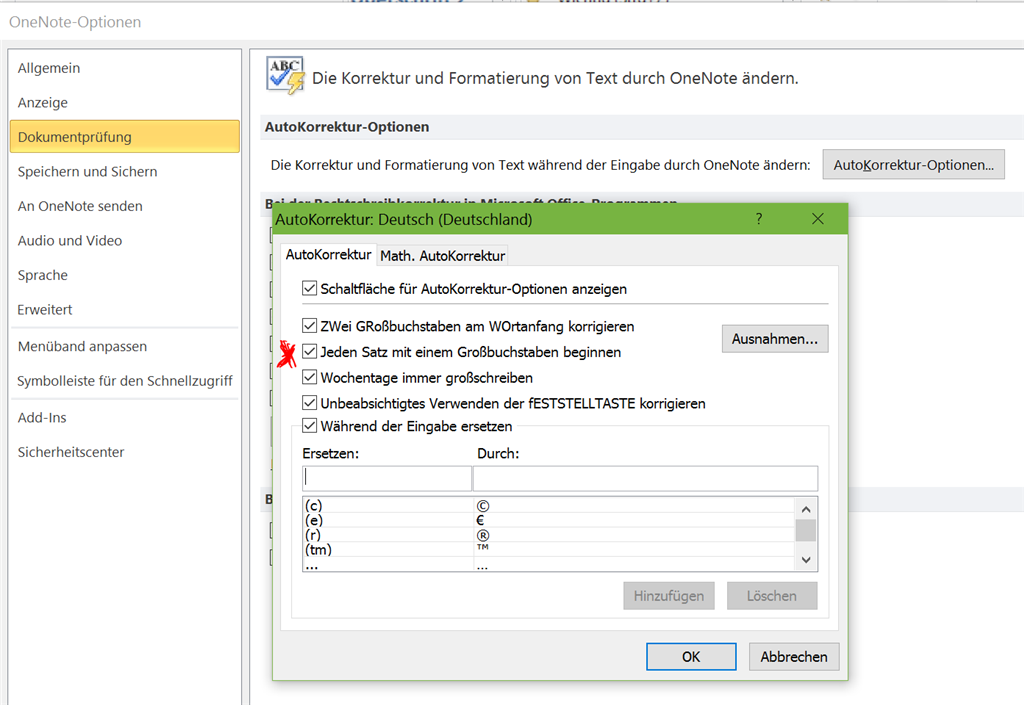Click Abbrechen in AutoKorrektur dialog
Viewport: 1024px width, 705px height.
793,657
